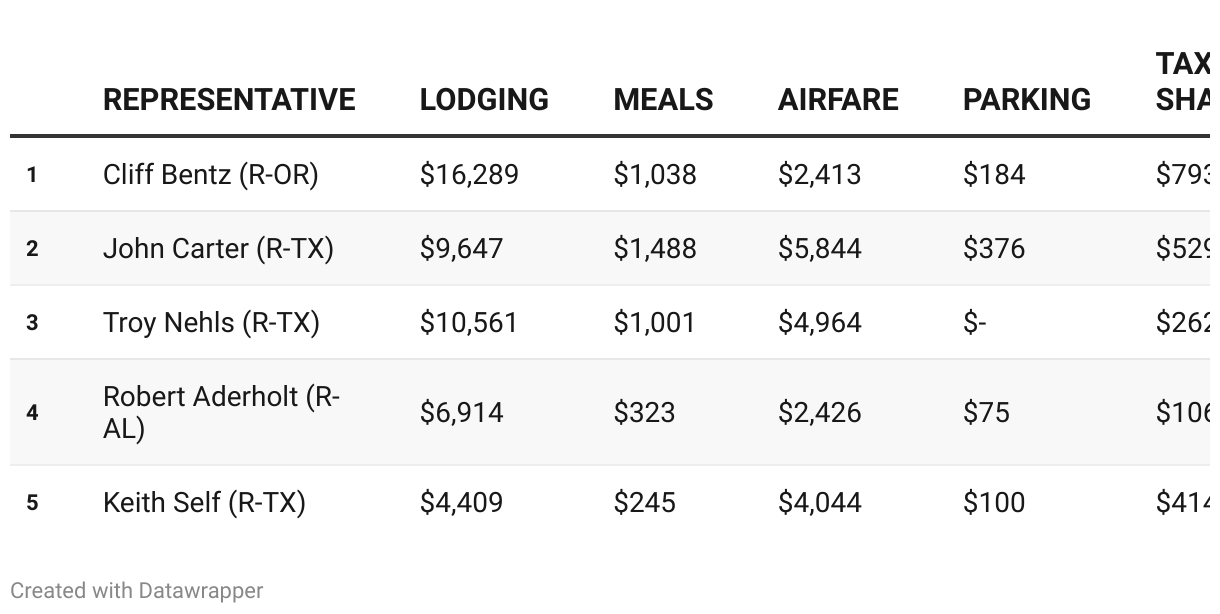Select Keith Self (R-TX) name cell
The width and height of the screenshot is (1220, 614).
204,502
